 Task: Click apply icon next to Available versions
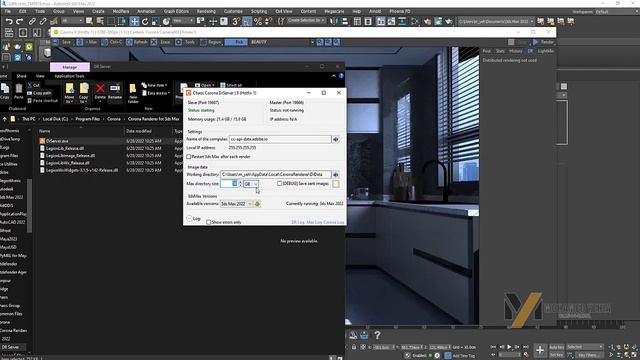257,204
